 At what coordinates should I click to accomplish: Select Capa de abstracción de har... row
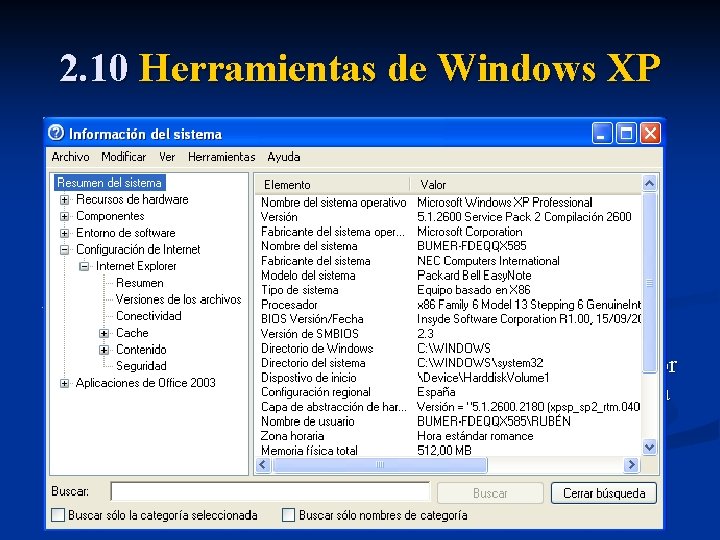448,407
